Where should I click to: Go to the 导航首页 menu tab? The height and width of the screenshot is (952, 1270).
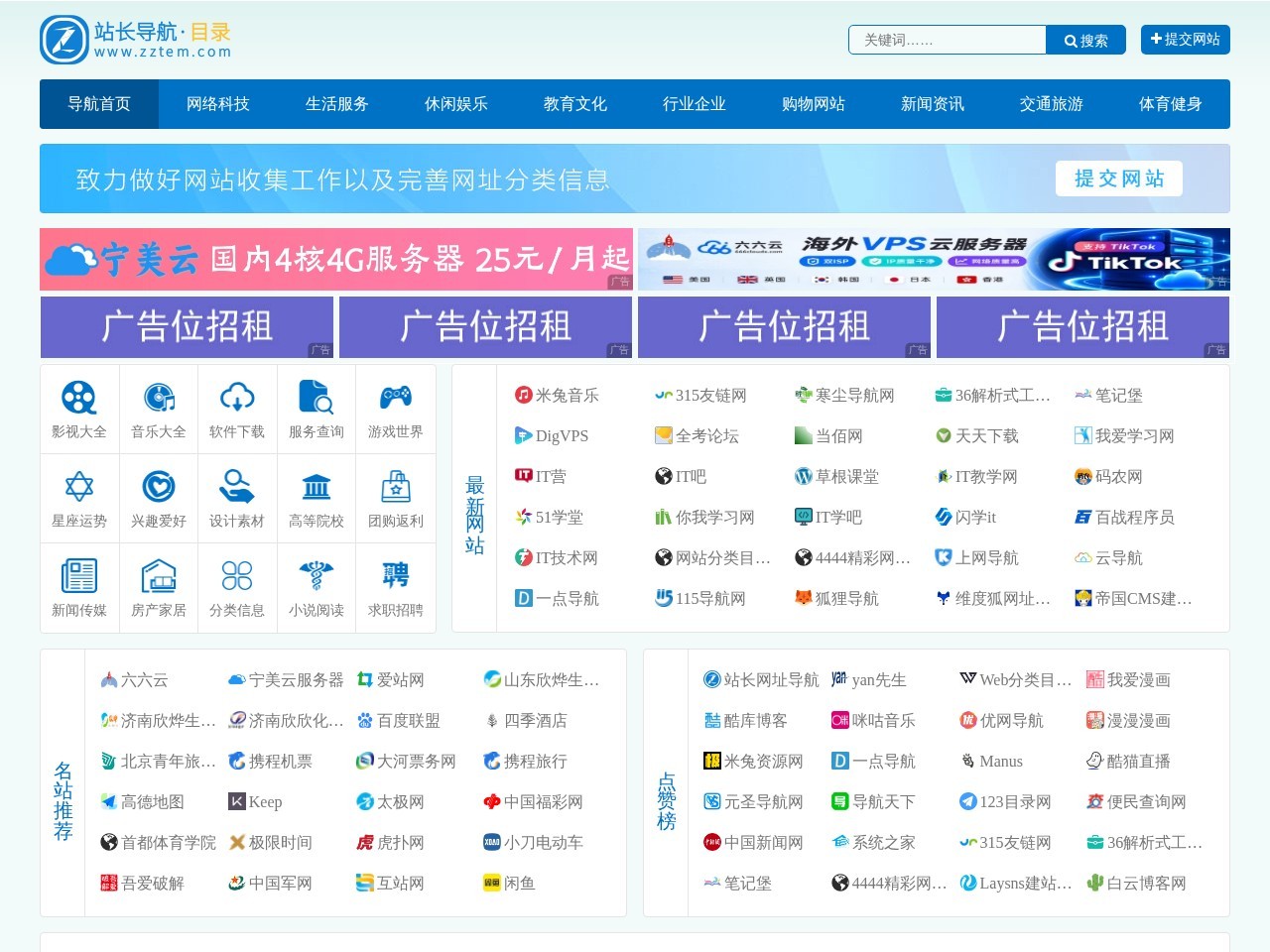99,104
